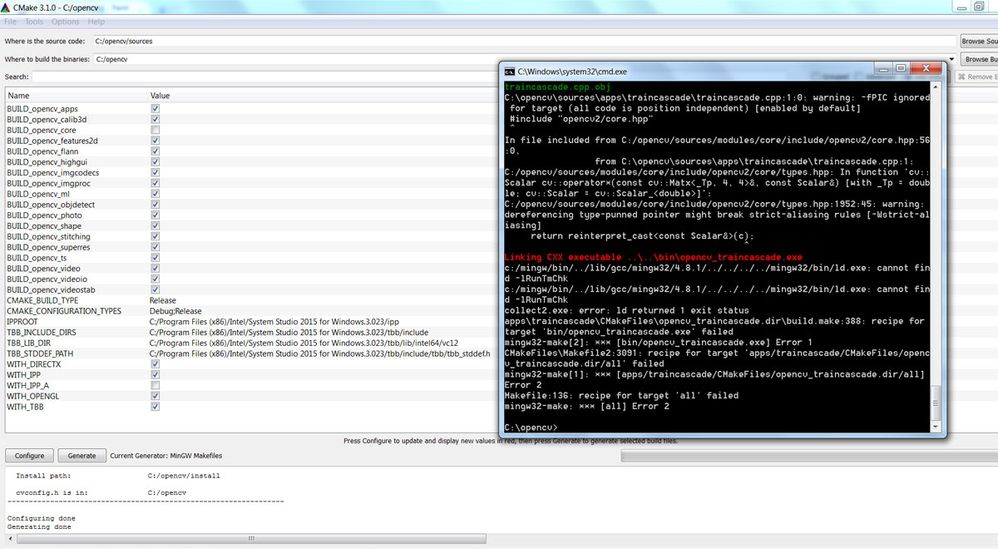Expand the build binaries dropdown arrow
The image size is (998, 549).
[x=952, y=59]
